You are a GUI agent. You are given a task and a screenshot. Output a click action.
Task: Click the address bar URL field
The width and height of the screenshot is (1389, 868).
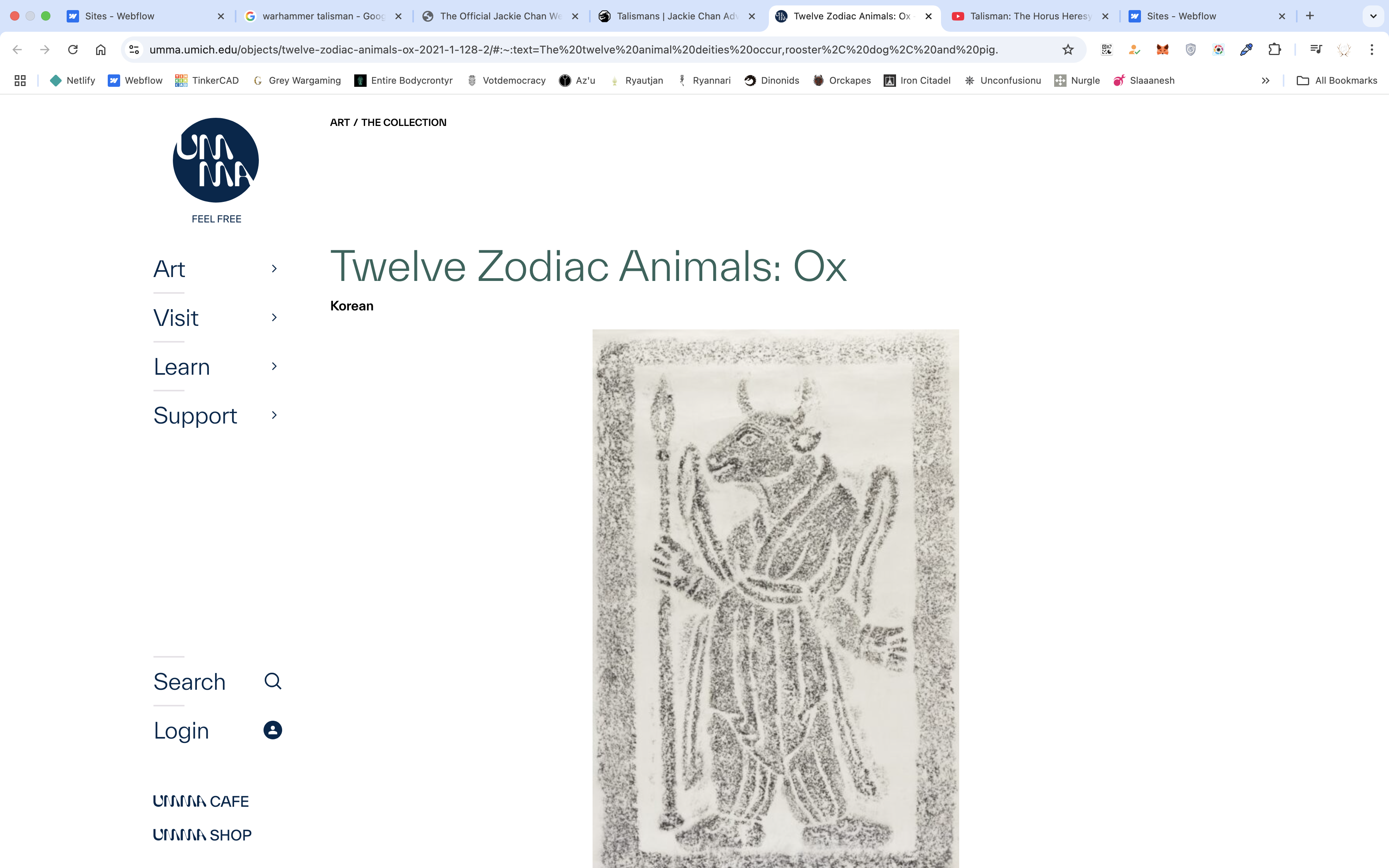click(574, 49)
